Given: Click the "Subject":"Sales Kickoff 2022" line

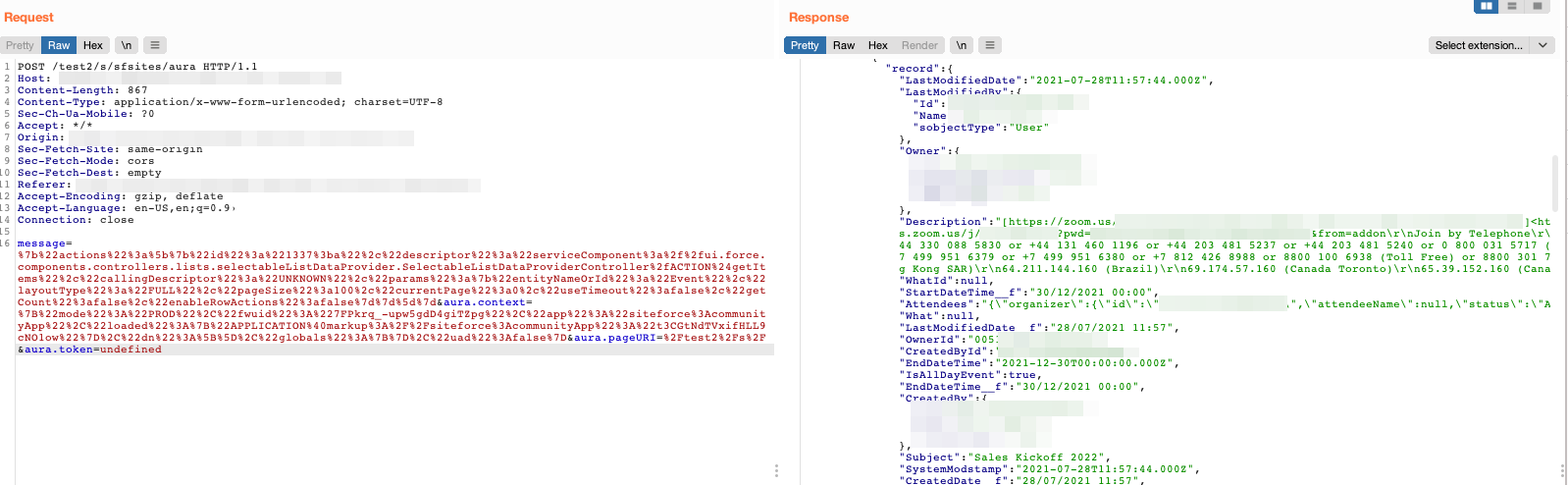Looking at the screenshot, I should tap(1006, 458).
